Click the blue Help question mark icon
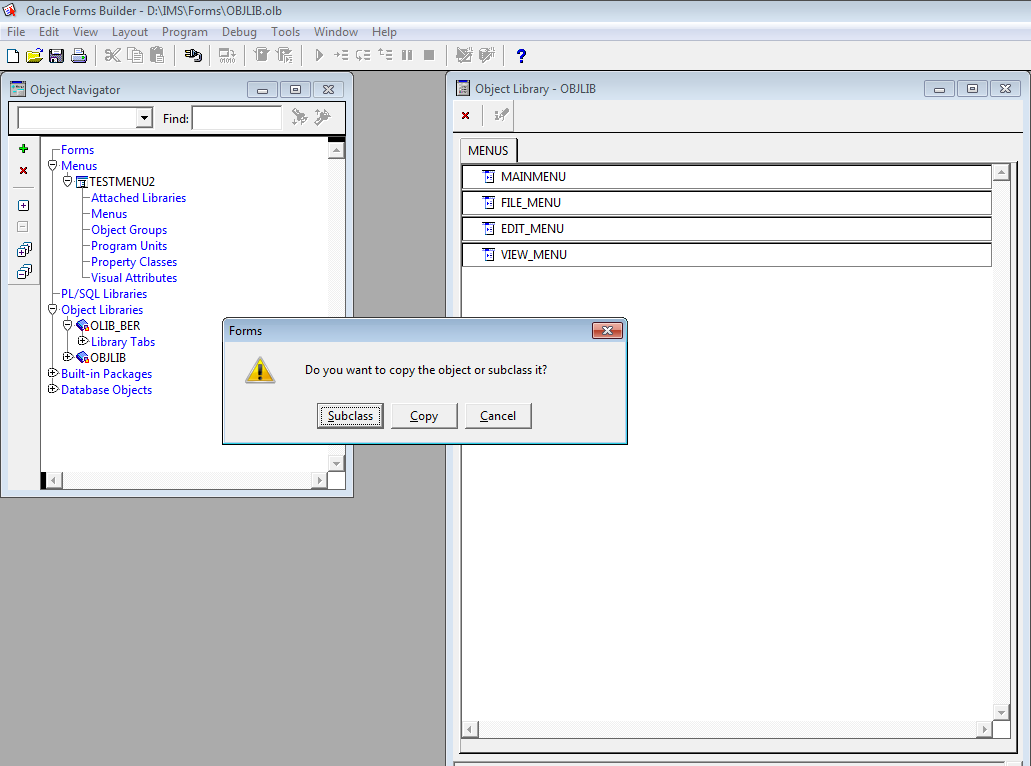 [521, 56]
